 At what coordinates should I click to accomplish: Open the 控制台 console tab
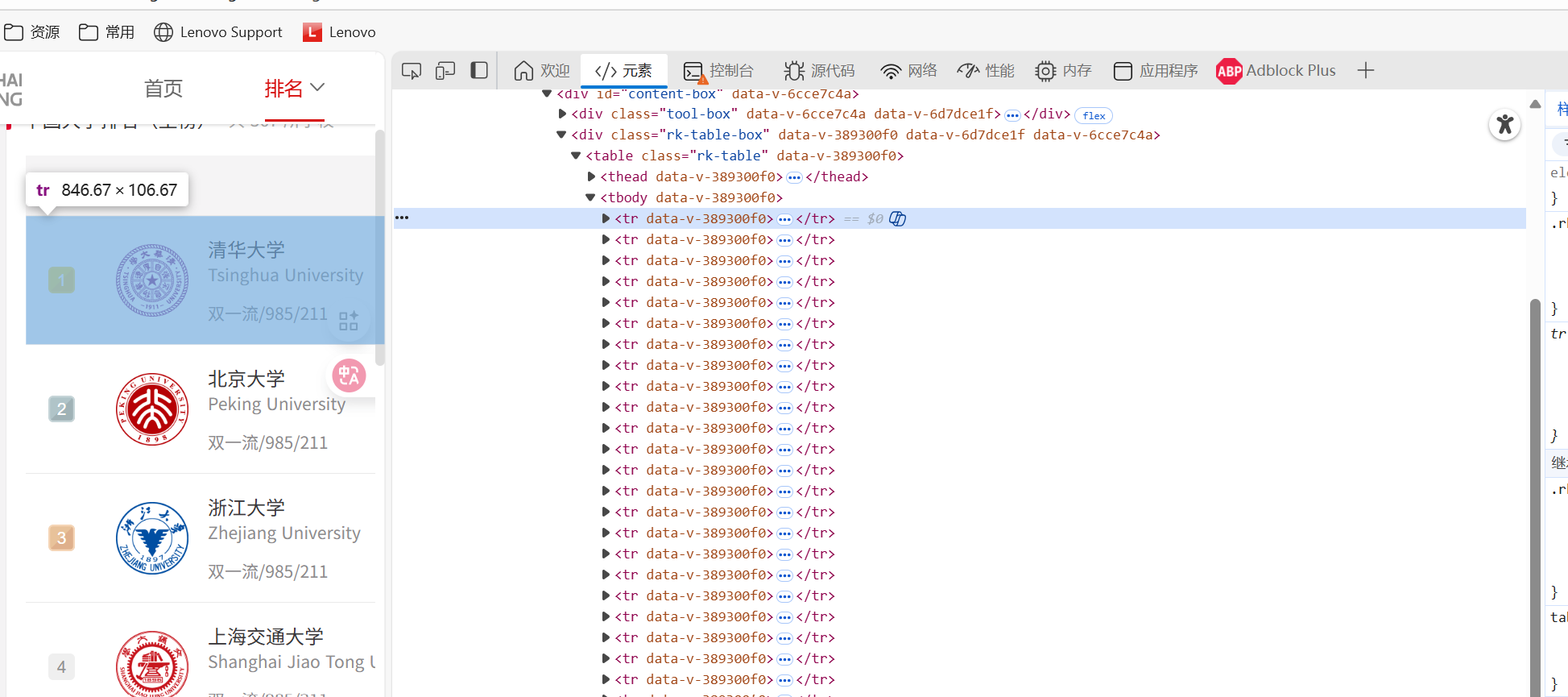click(718, 71)
